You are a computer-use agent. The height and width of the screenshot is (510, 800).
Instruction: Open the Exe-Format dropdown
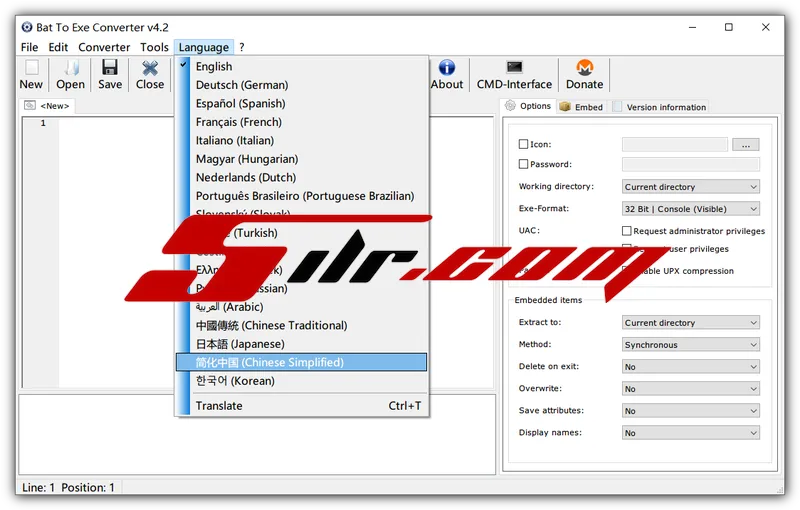point(690,209)
